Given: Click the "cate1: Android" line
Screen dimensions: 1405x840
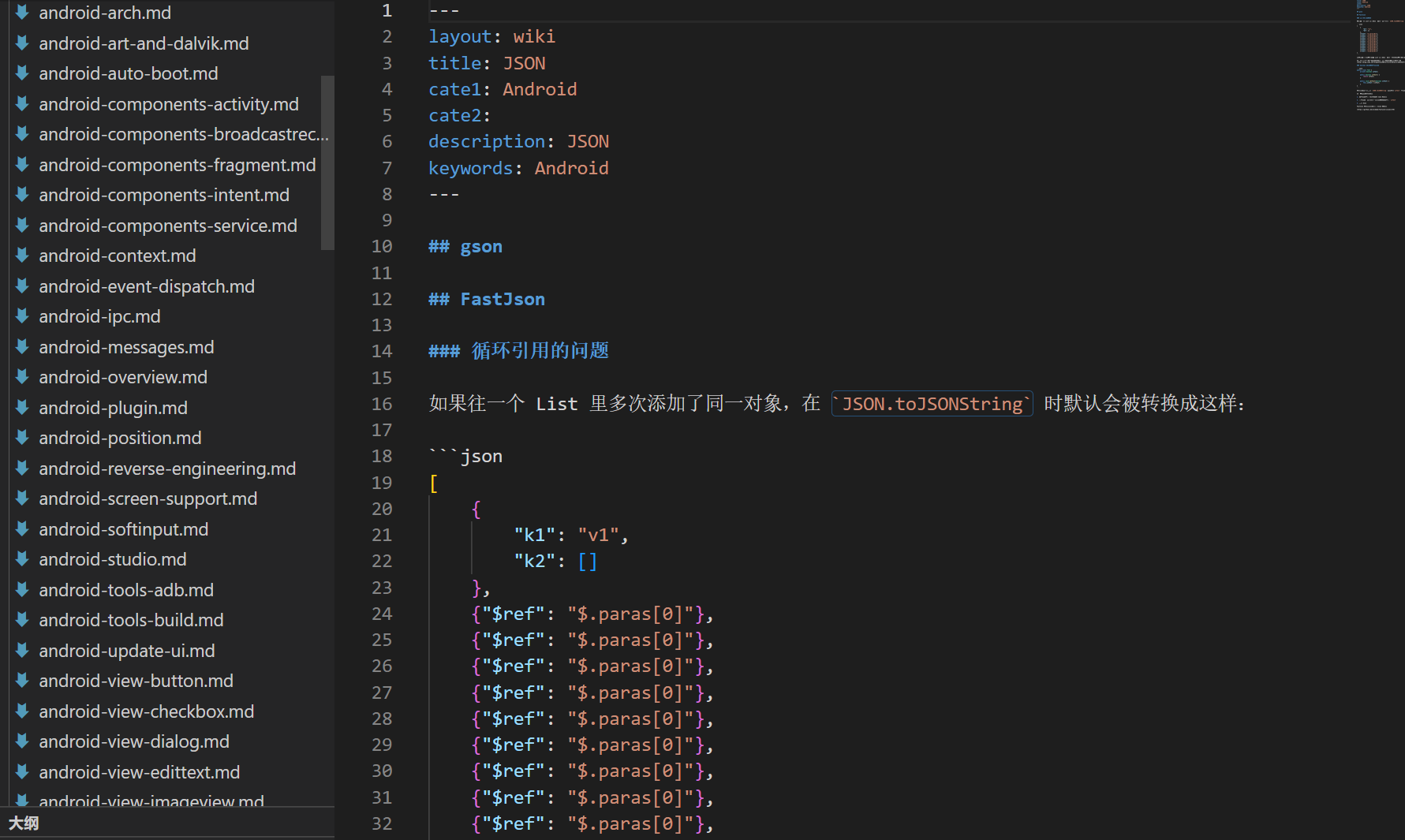Looking at the screenshot, I should (x=503, y=89).
